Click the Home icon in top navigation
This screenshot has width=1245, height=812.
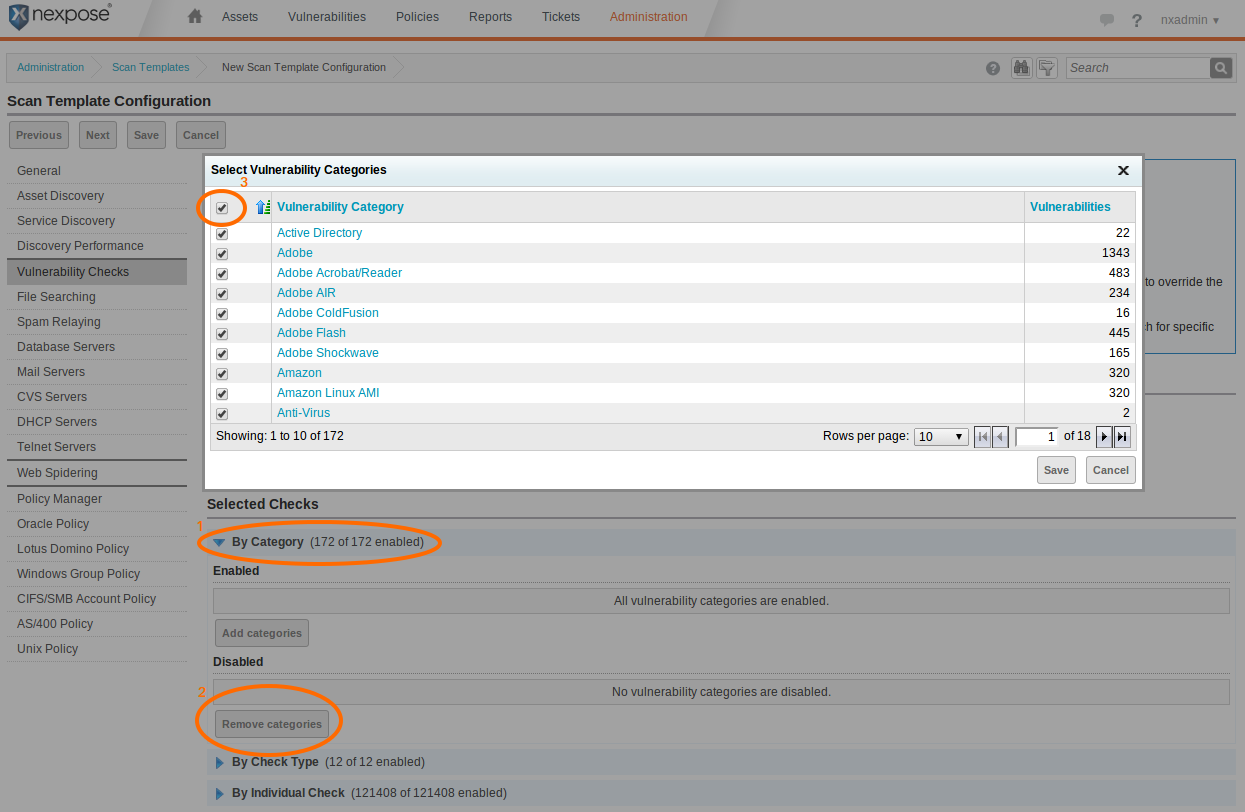click(x=195, y=17)
